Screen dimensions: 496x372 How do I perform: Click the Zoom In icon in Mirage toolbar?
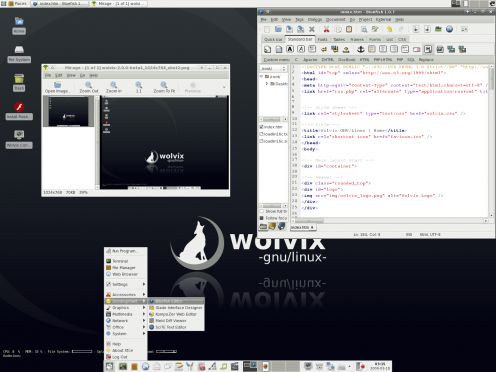coord(114,87)
